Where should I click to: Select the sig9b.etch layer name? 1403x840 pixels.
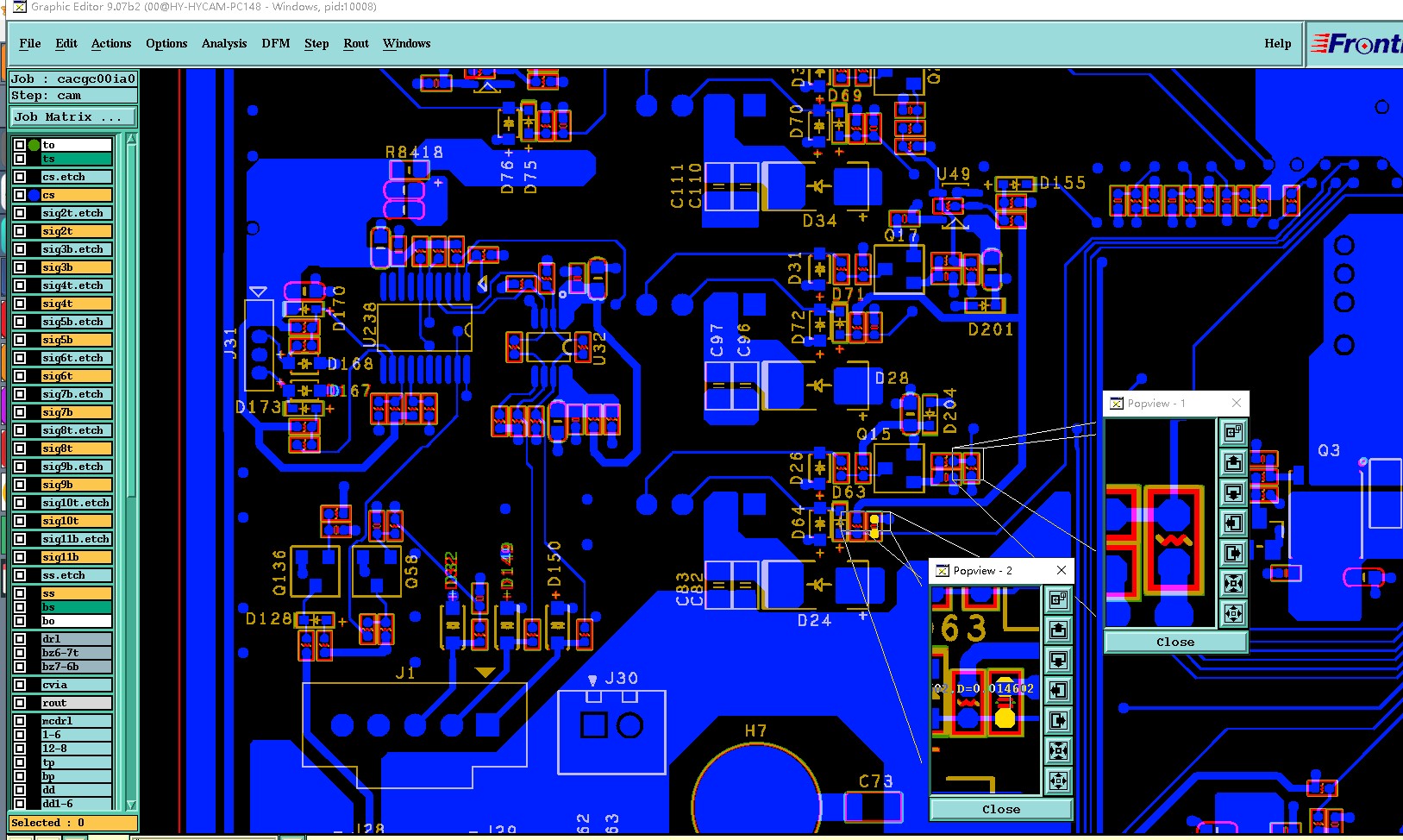pyautogui.click(x=77, y=467)
